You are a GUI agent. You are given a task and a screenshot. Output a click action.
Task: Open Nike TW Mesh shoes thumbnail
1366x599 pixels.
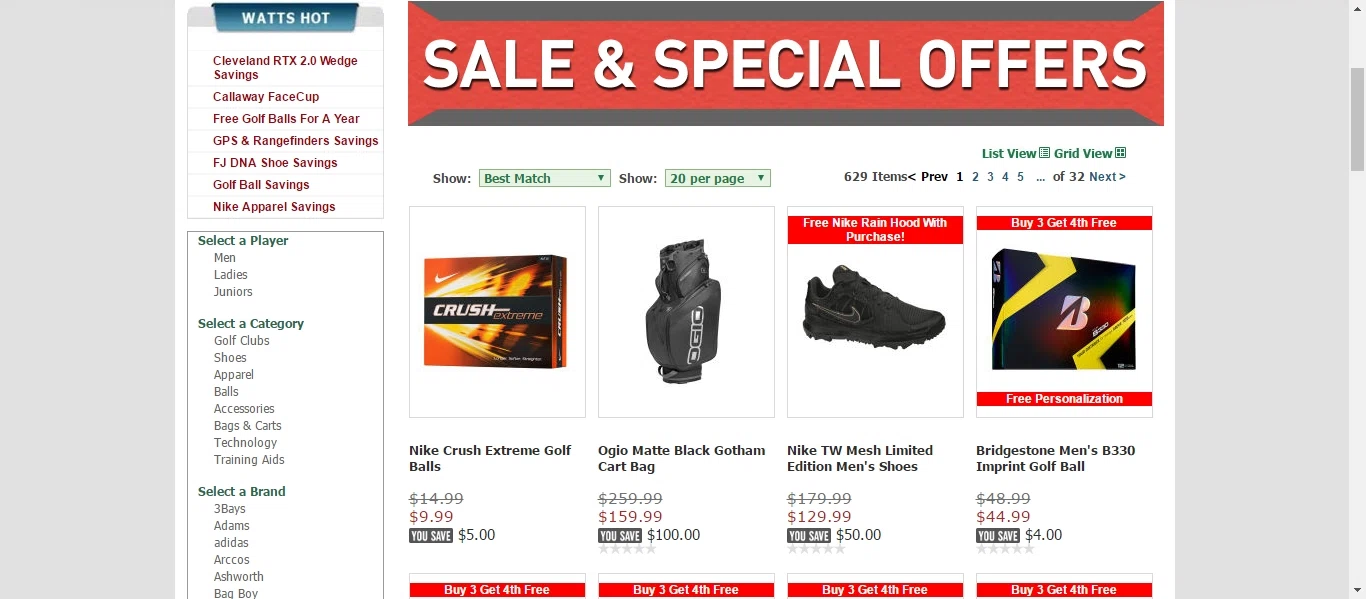pos(875,312)
